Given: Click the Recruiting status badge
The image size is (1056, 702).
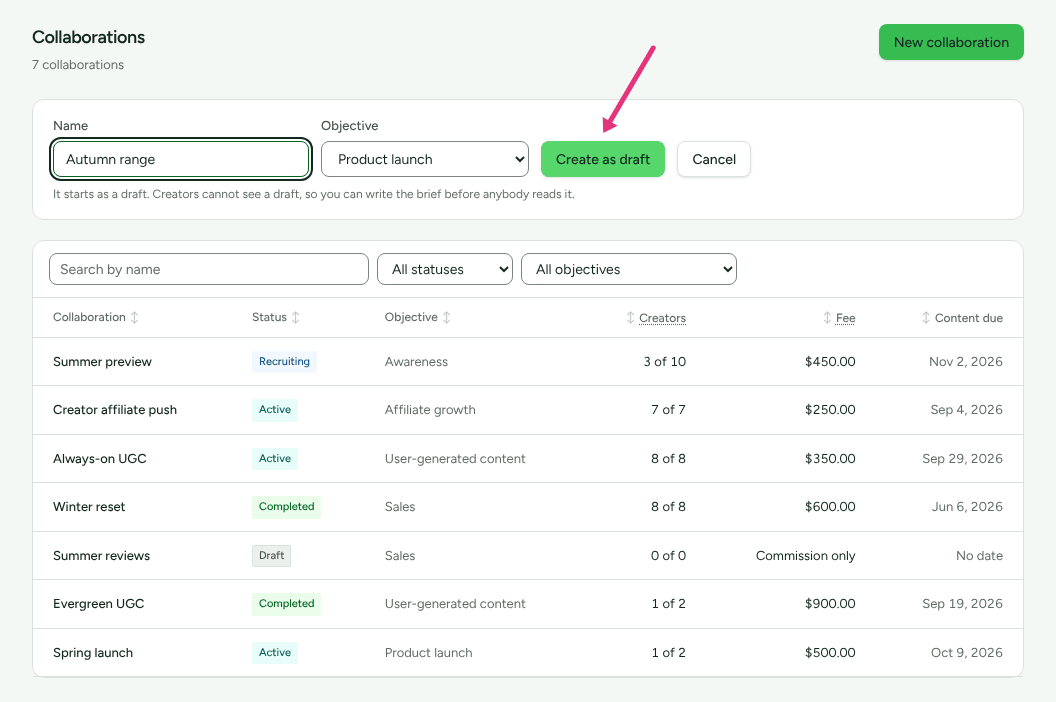Looking at the screenshot, I should (x=284, y=362).
